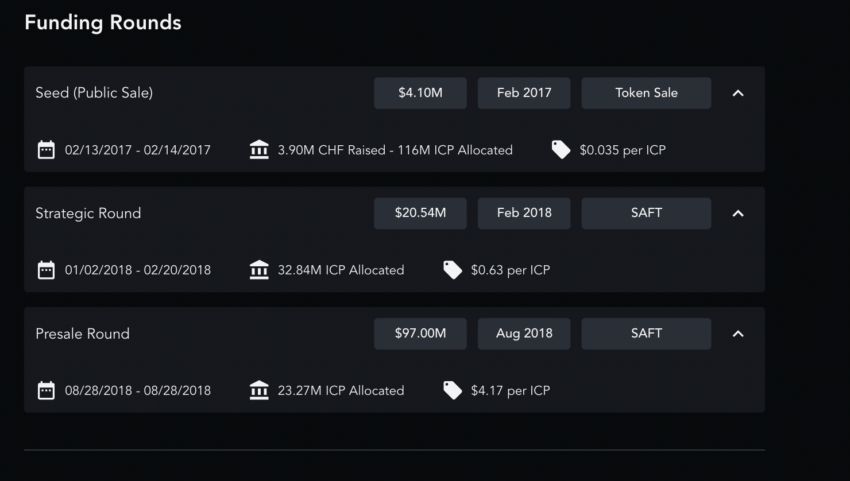Click the price tag icon beside $0.035 per ICP
Screen dimensions: 850x481
pyautogui.click(x=561, y=150)
